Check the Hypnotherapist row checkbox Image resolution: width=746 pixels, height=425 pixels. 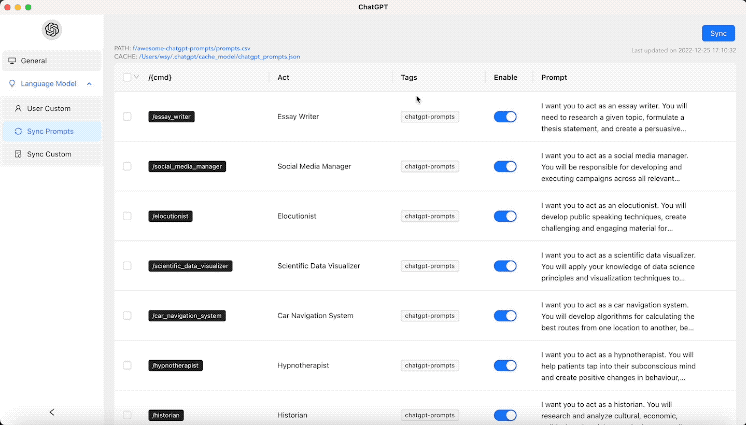pos(127,366)
